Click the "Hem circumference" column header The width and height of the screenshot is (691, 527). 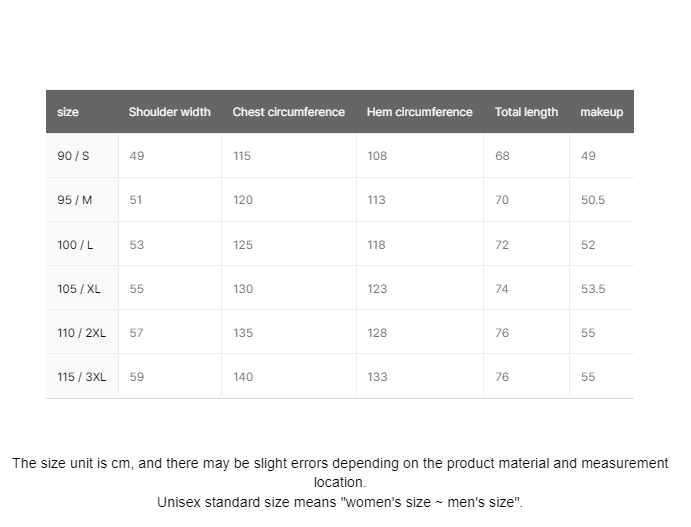click(419, 112)
